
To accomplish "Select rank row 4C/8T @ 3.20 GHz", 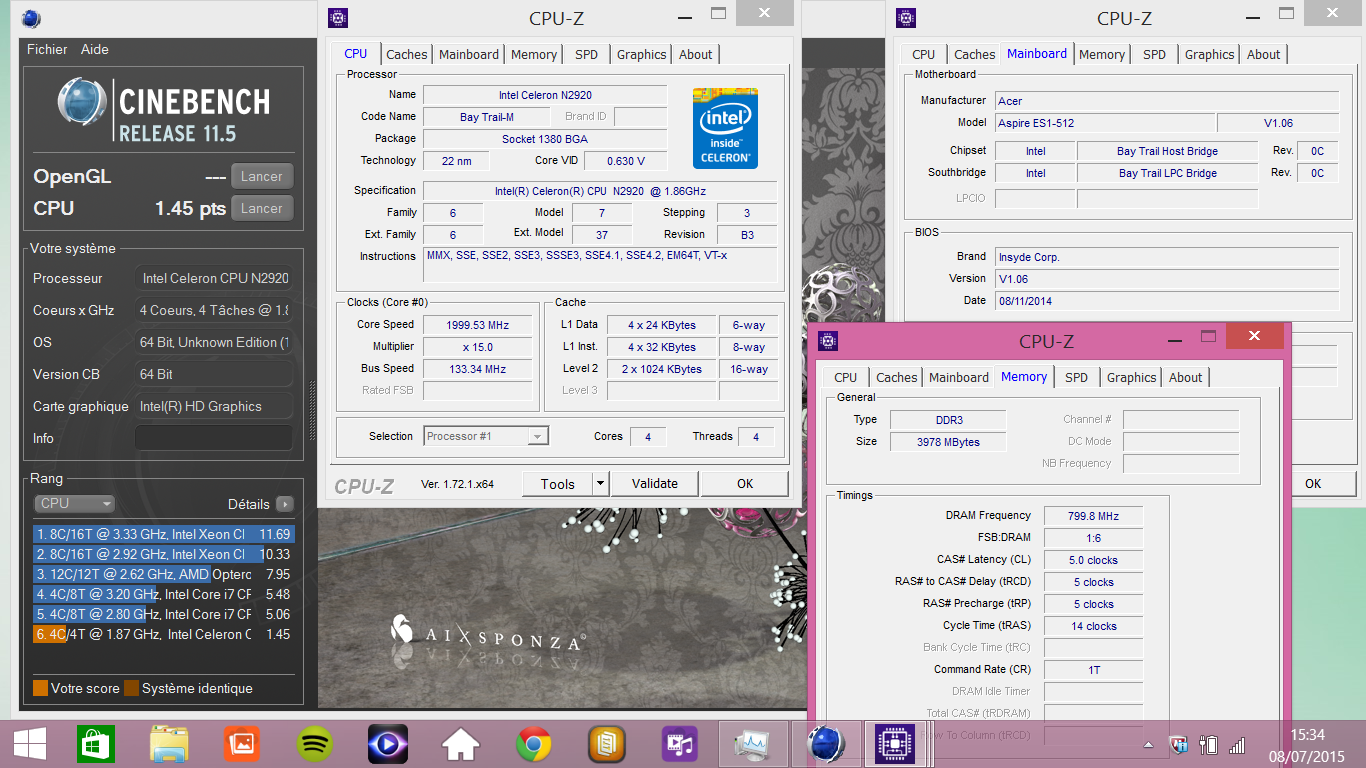I will point(164,594).
